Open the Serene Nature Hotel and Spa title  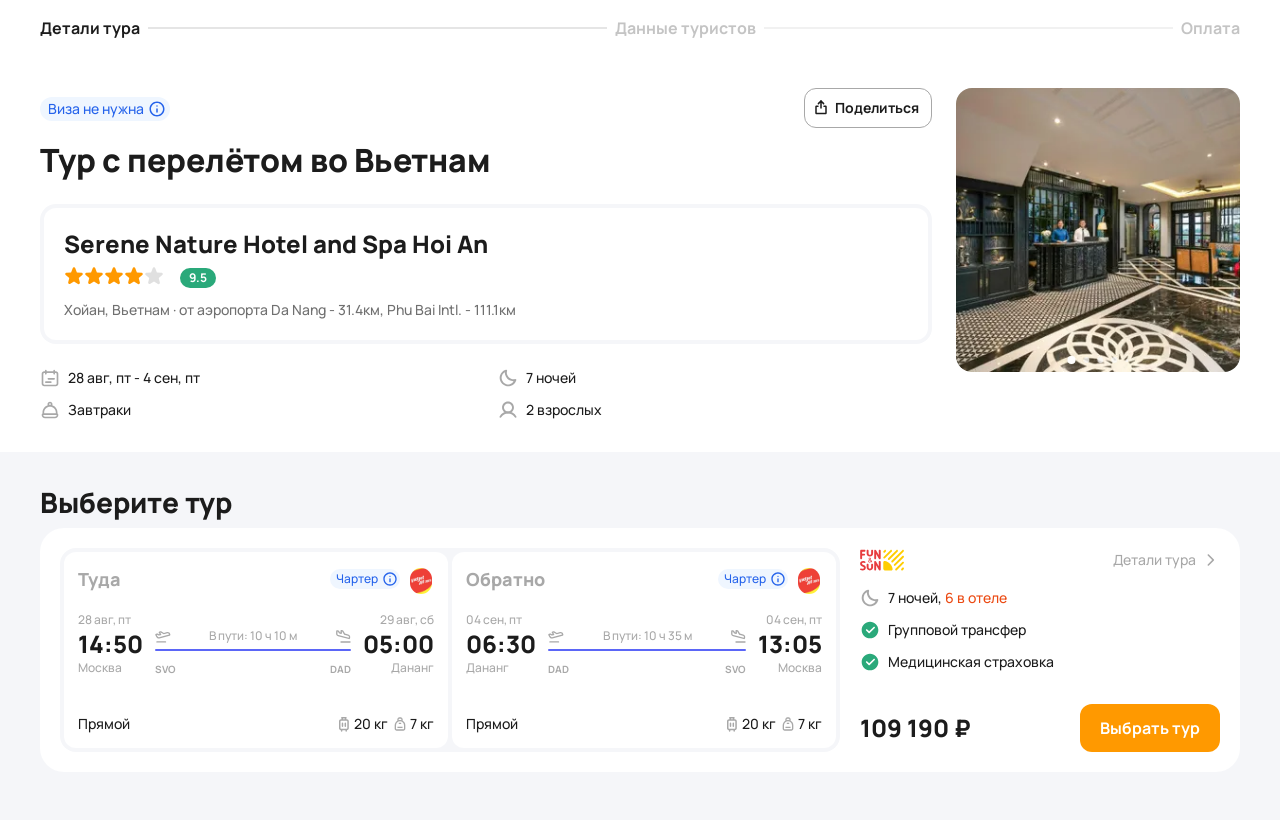tap(276, 244)
